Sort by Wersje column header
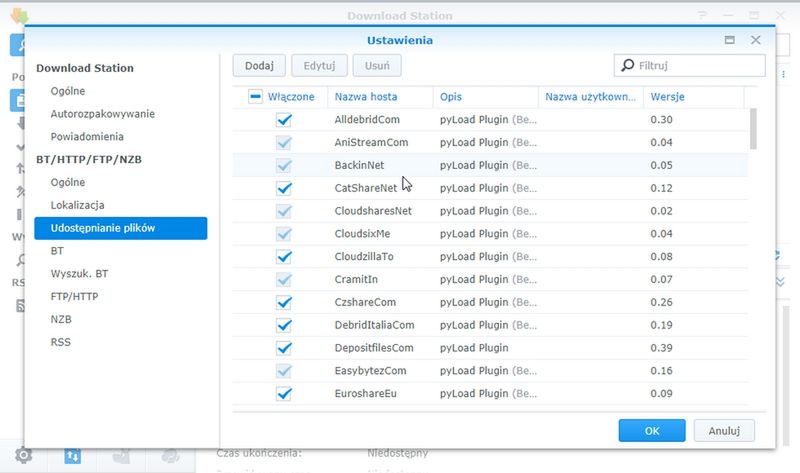This screenshot has width=800, height=473. 693,97
